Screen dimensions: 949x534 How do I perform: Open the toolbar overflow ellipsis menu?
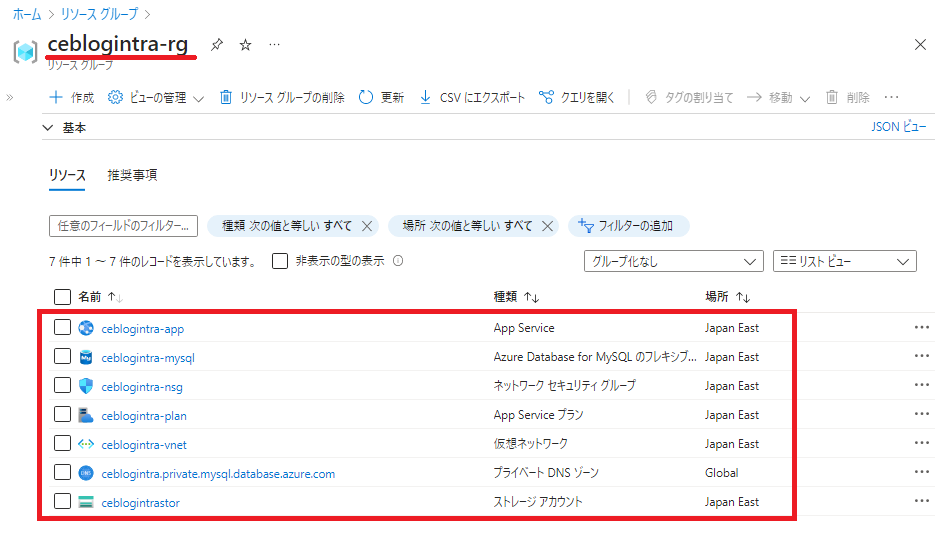(892, 97)
